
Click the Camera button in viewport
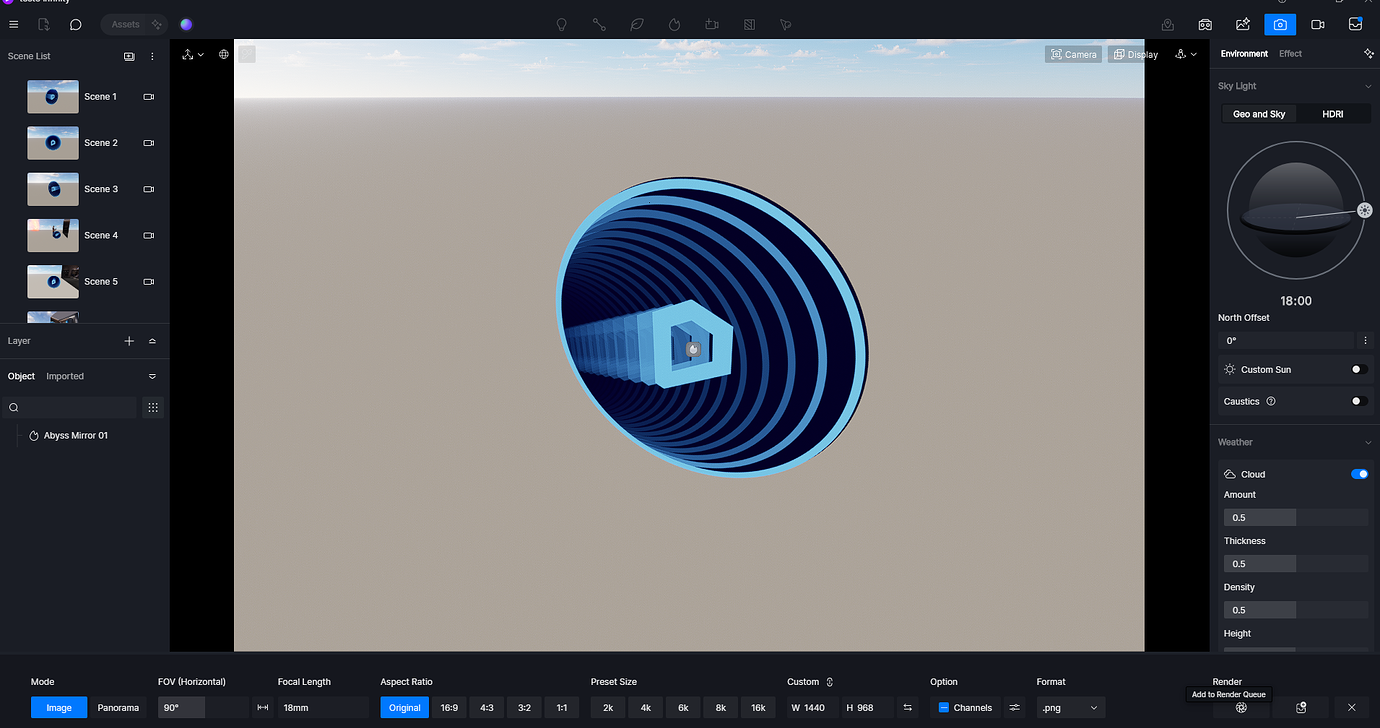coord(1073,54)
